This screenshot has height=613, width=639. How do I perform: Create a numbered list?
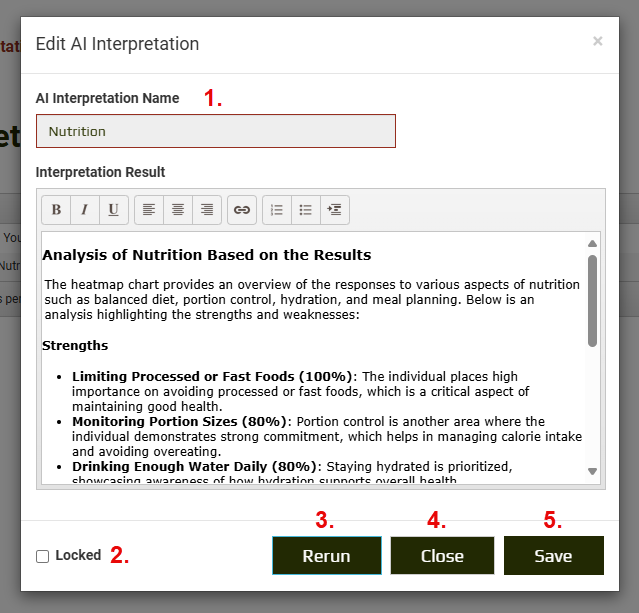[x=277, y=210]
